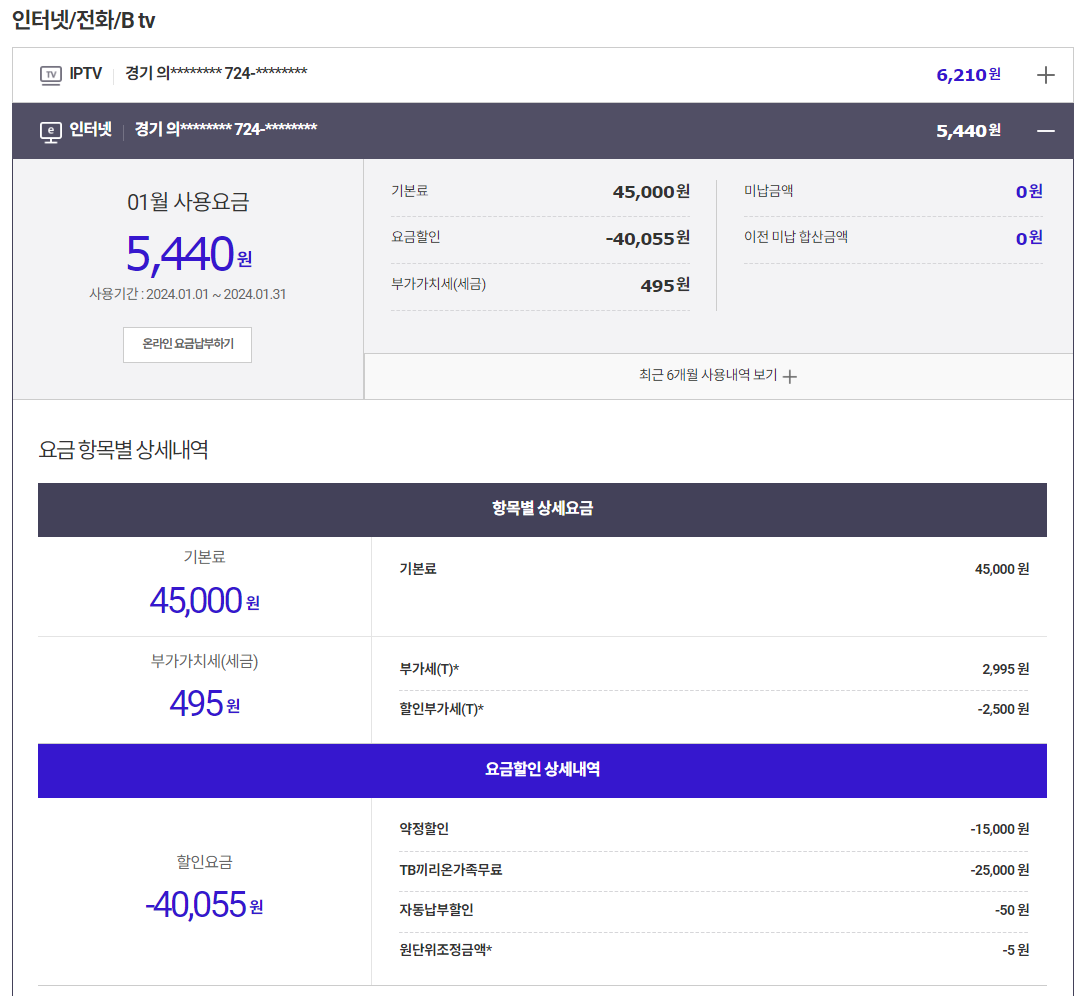Click the 항목별 상세요금 header bar
1084x996 pixels.
542,509
